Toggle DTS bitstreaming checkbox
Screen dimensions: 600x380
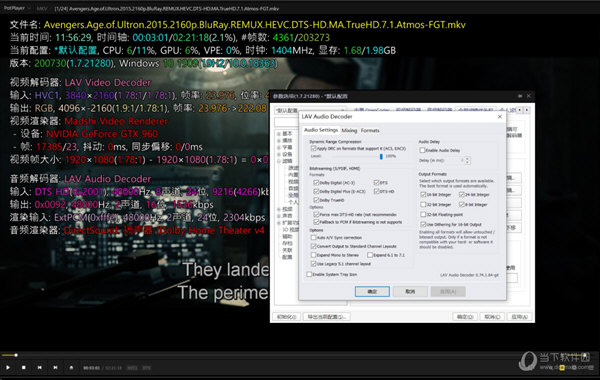tap(377, 183)
